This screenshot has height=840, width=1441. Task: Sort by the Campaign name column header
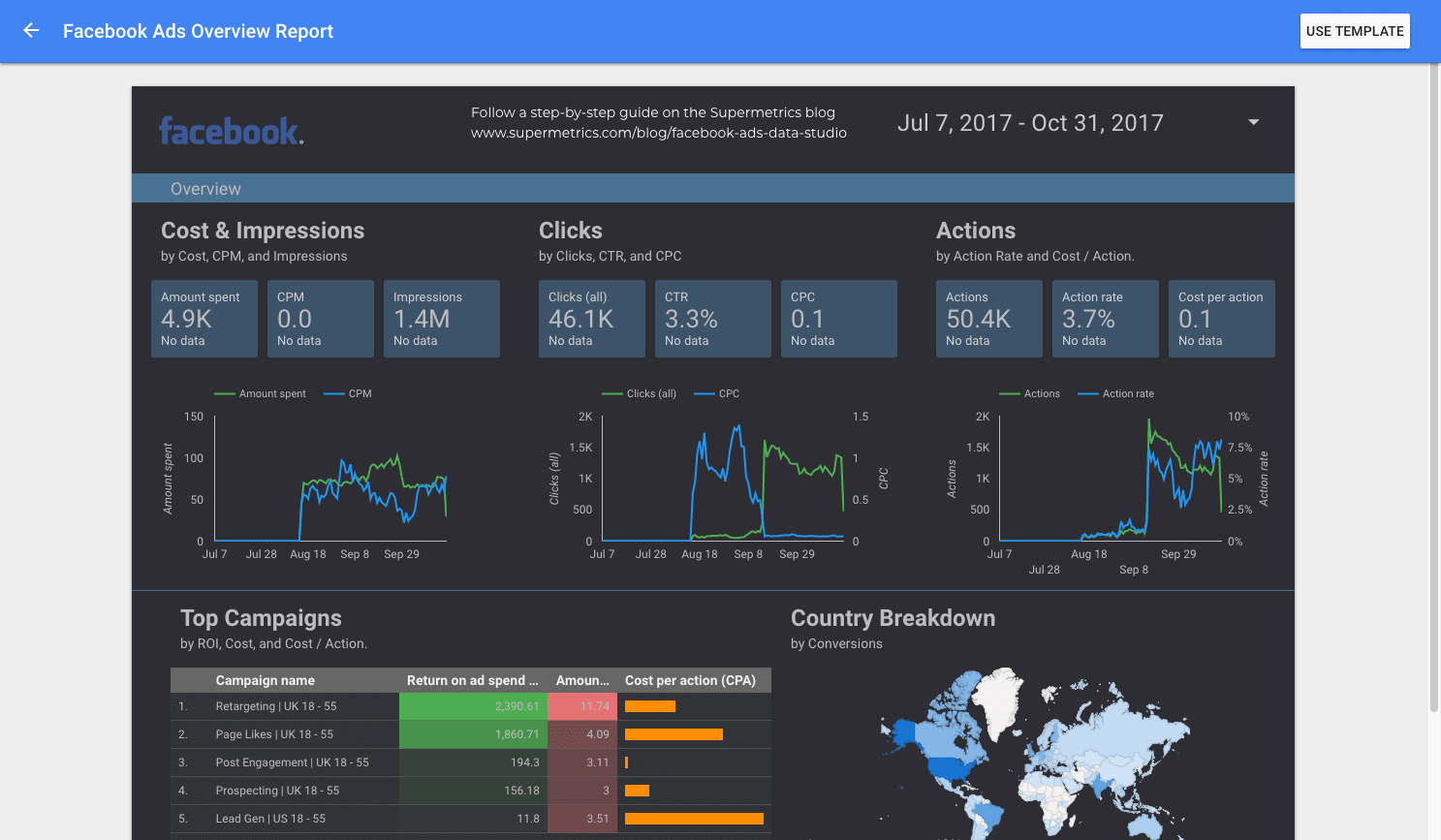(x=266, y=679)
